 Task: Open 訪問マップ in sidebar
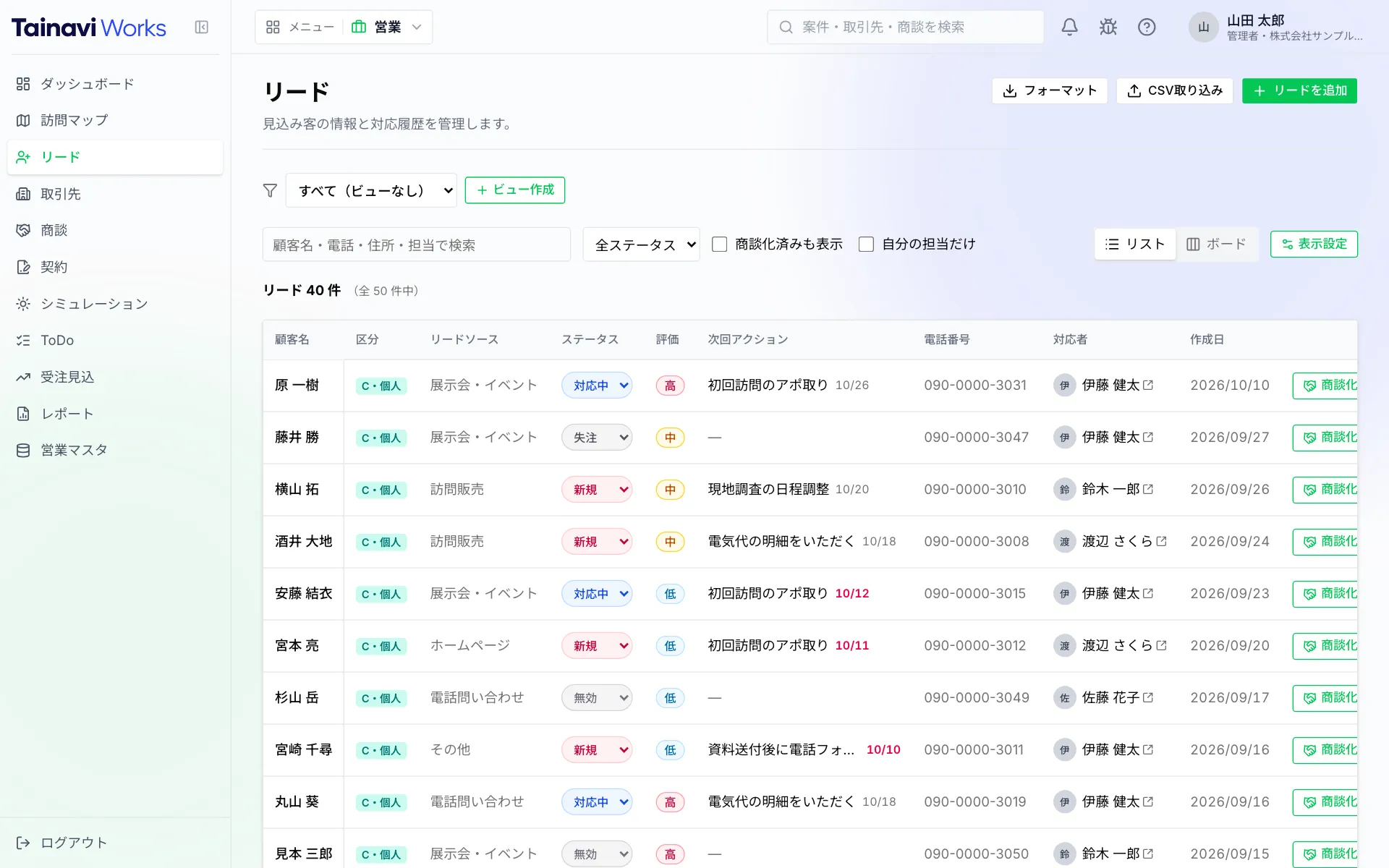click(x=115, y=120)
